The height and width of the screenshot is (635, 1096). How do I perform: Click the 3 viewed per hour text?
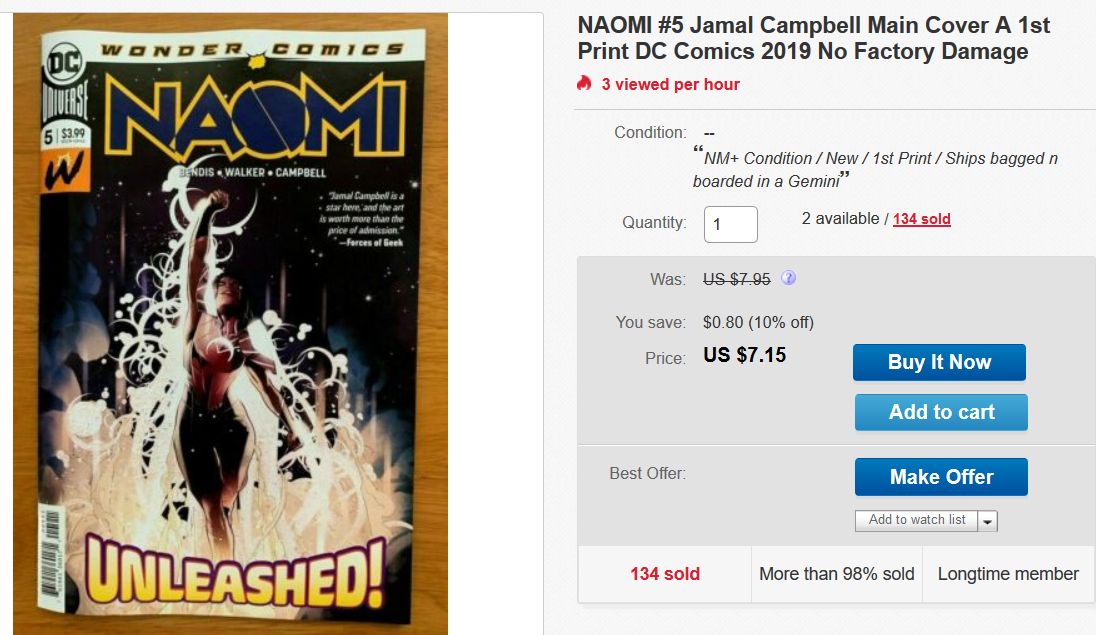[x=670, y=84]
